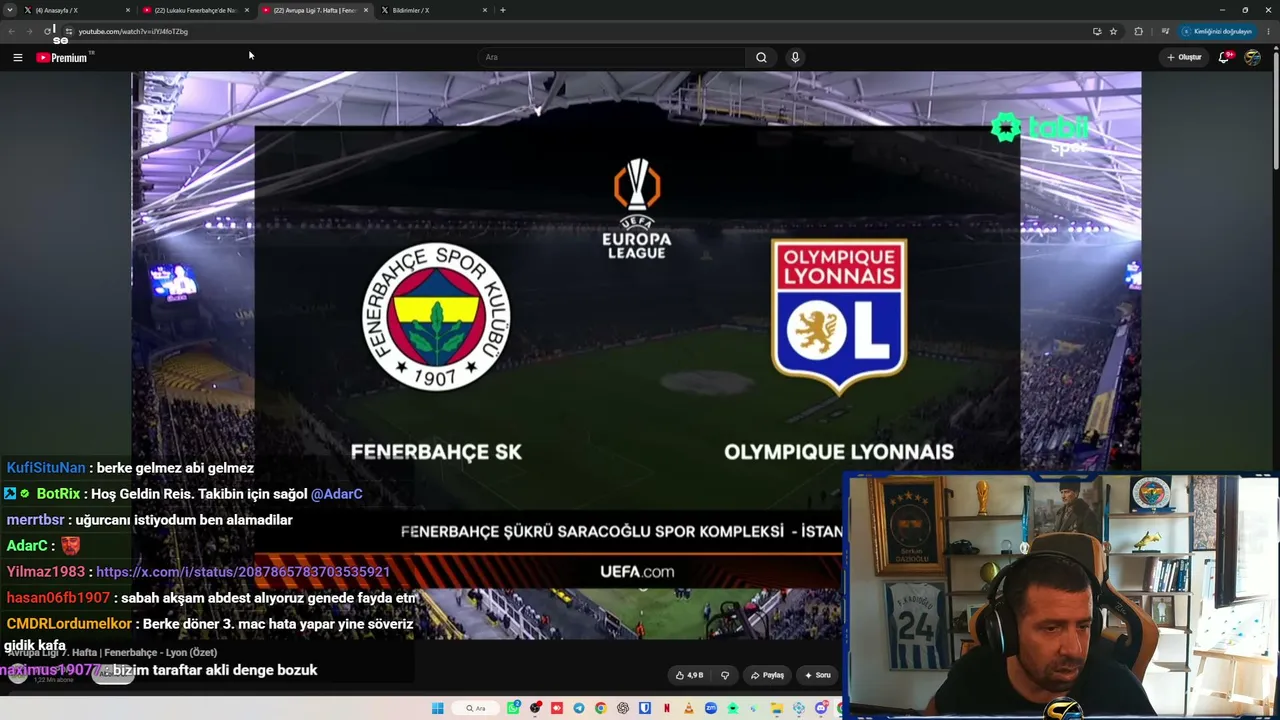The width and height of the screenshot is (1280, 720).
Task: Open the Chrome tab search dropdown arrow
Action: (10, 10)
